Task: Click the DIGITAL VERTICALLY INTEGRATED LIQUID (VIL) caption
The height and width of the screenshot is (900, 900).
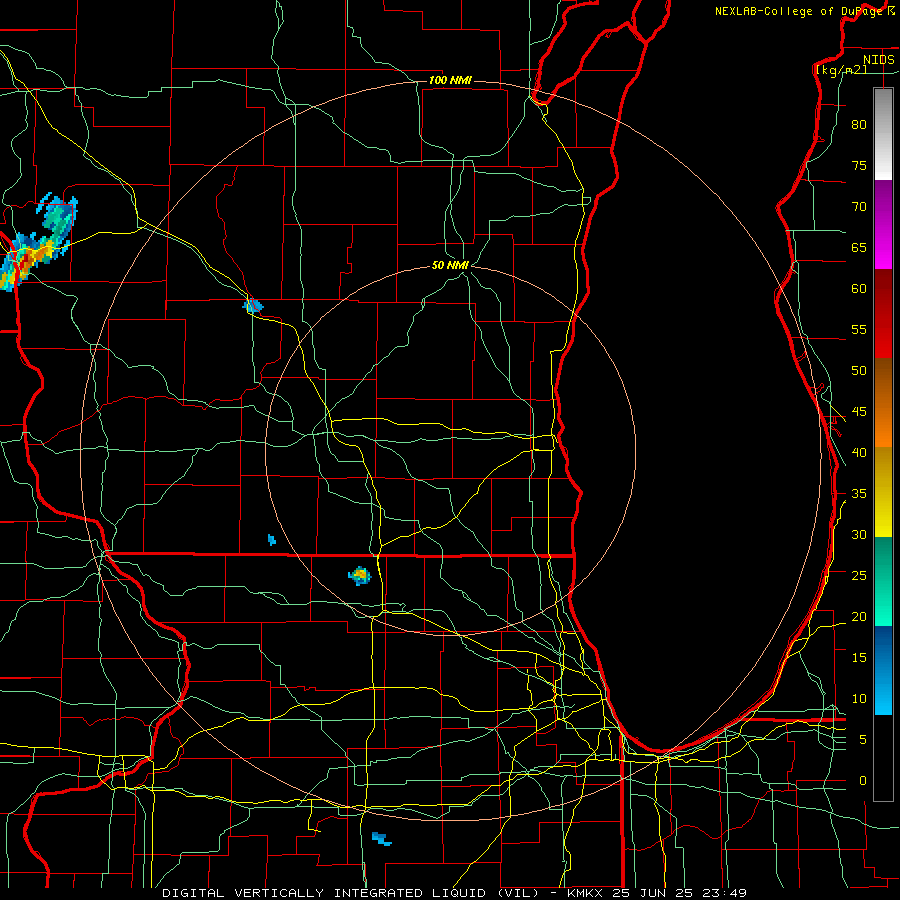Action: click(x=353, y=893)
